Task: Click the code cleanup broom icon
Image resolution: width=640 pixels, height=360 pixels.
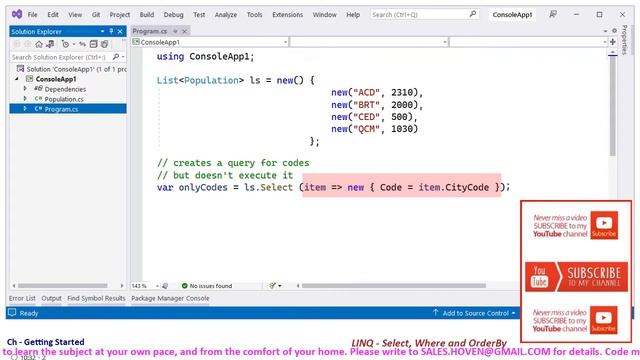Action: coord(272,286)
